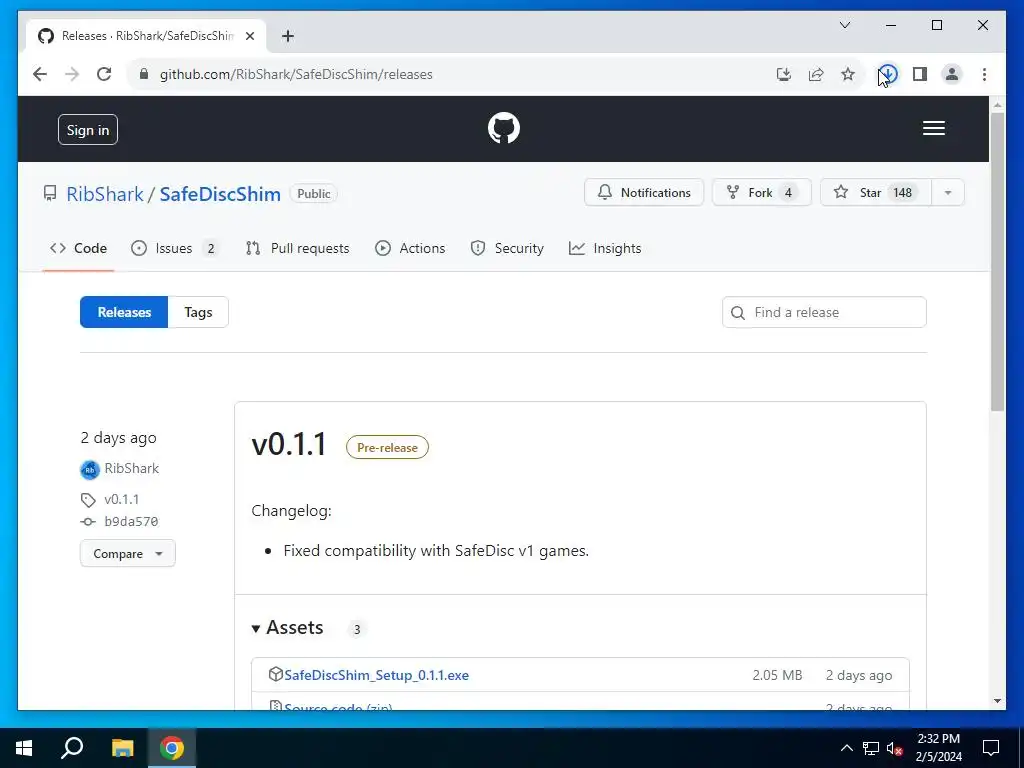Open the v0.1.1 release title
The image size is (1024, 768).
[289, 445]
